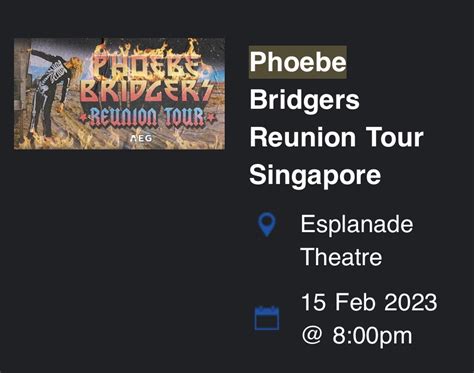The image size is (474, 373).
Task: Click the word "Theatre" in the venue
Action: pyautogui.click(x=341, y=257)
